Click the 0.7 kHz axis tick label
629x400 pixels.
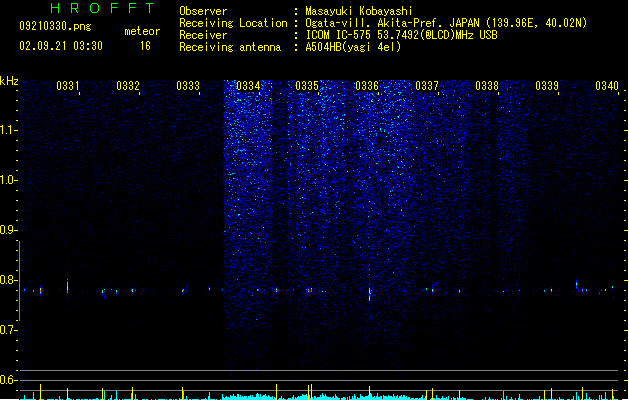(8, 330)
